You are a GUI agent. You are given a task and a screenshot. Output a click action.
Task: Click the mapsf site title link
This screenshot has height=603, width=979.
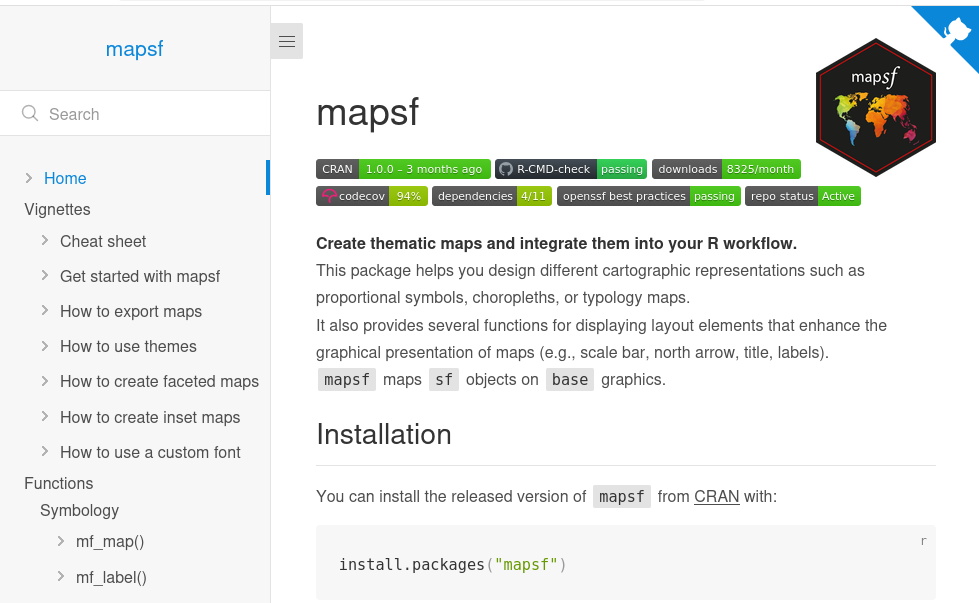click(x=134, y=48)
